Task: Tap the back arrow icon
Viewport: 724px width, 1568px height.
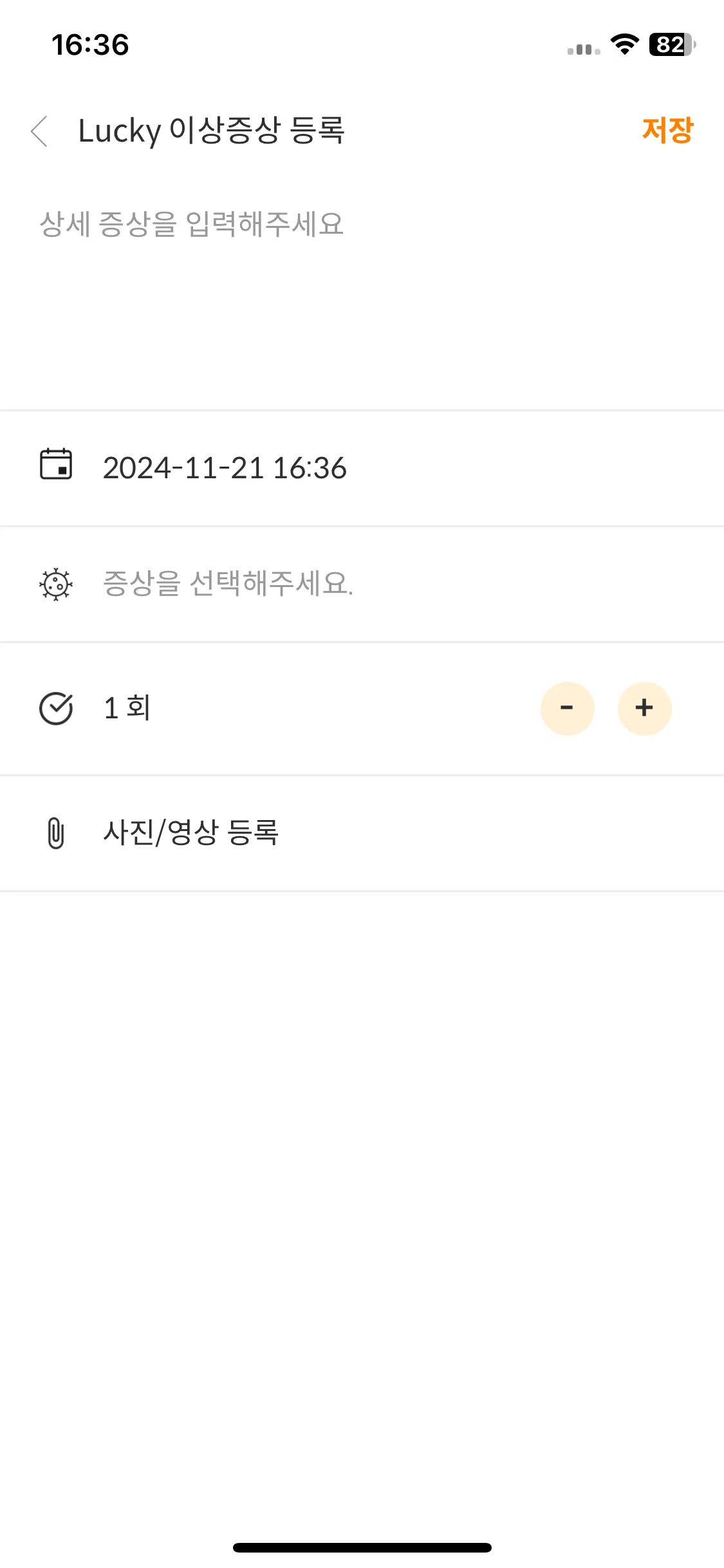Action: tap(39, 131)
